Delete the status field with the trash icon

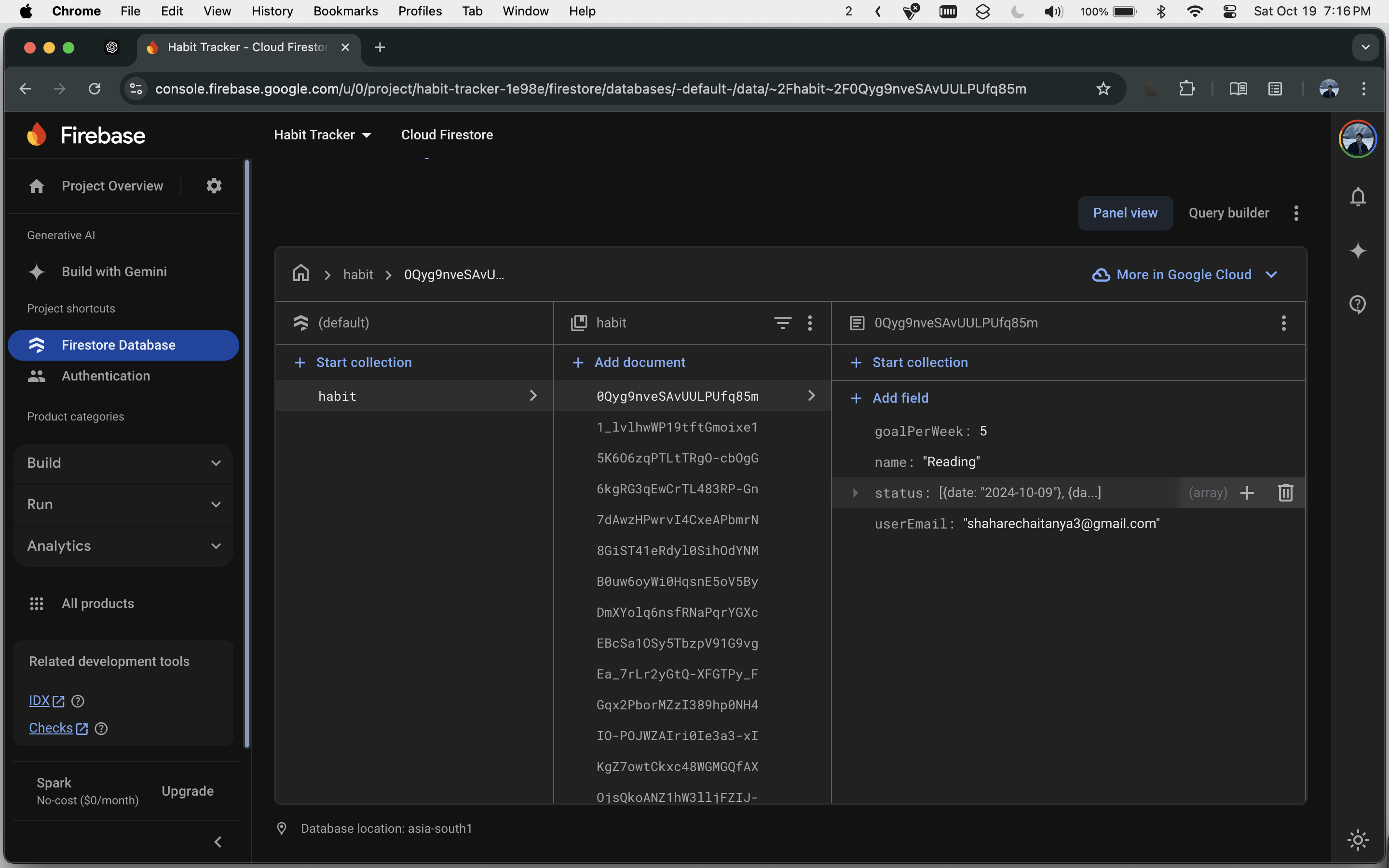pyautogui.click(x=1285, y=492)
